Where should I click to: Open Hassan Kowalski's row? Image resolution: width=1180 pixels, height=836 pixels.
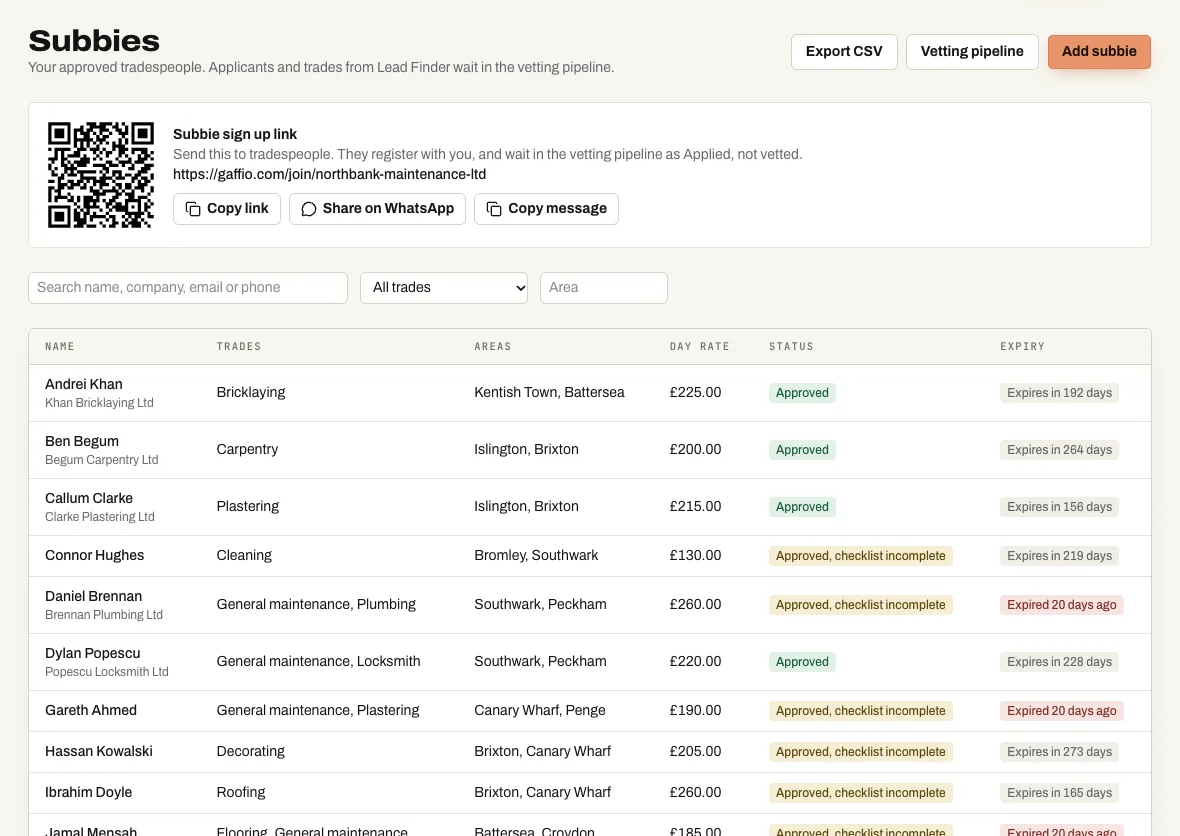pyautogui.click(x=590, y=752)
